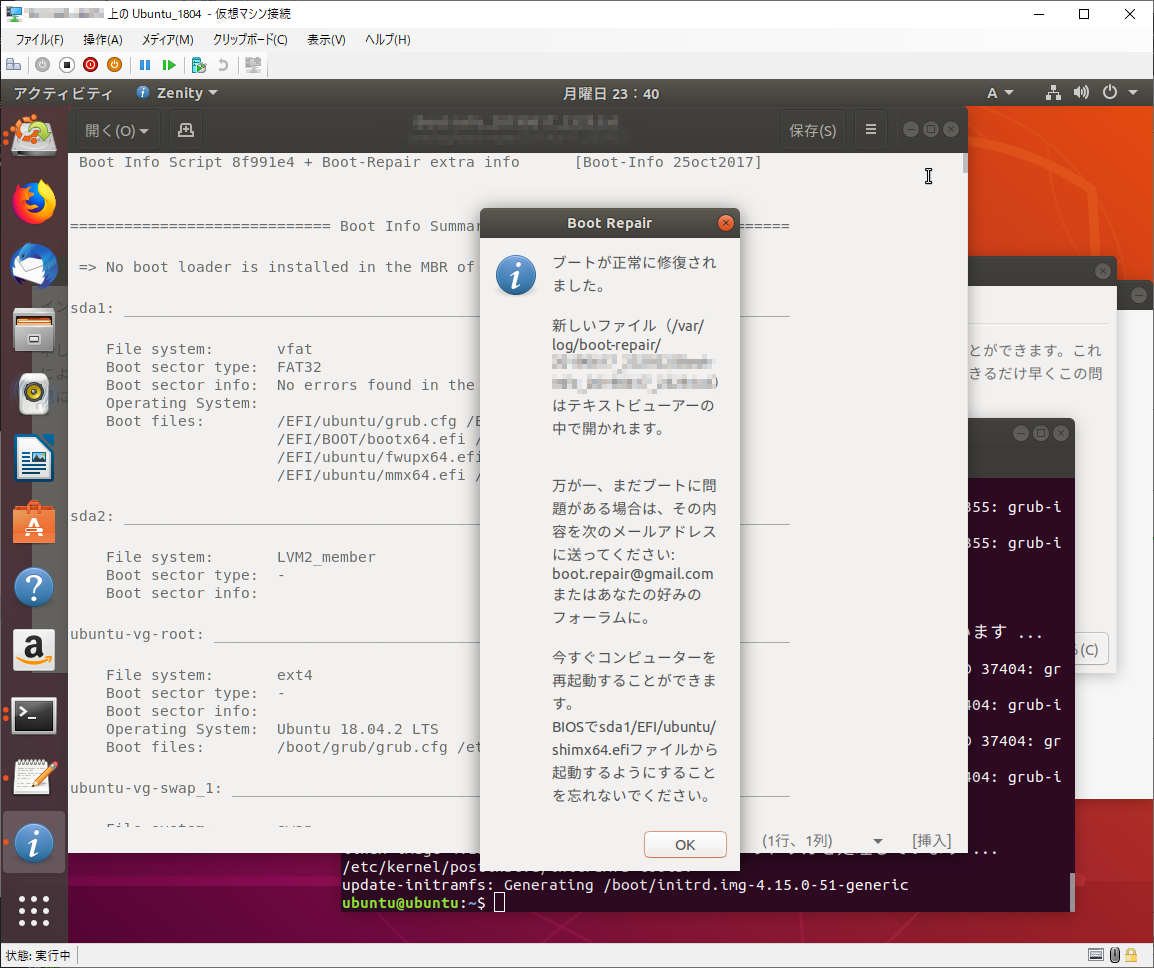The width and height of the screenshot is (1154, 968).
Task: Open Rhythmbox from the dock
Action: 34,394
